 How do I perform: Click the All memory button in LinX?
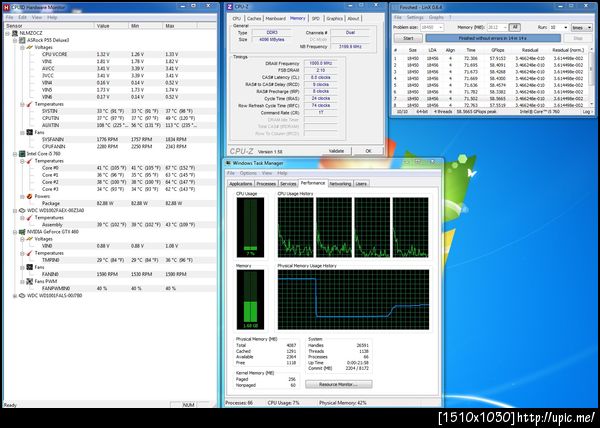(515, 27)
